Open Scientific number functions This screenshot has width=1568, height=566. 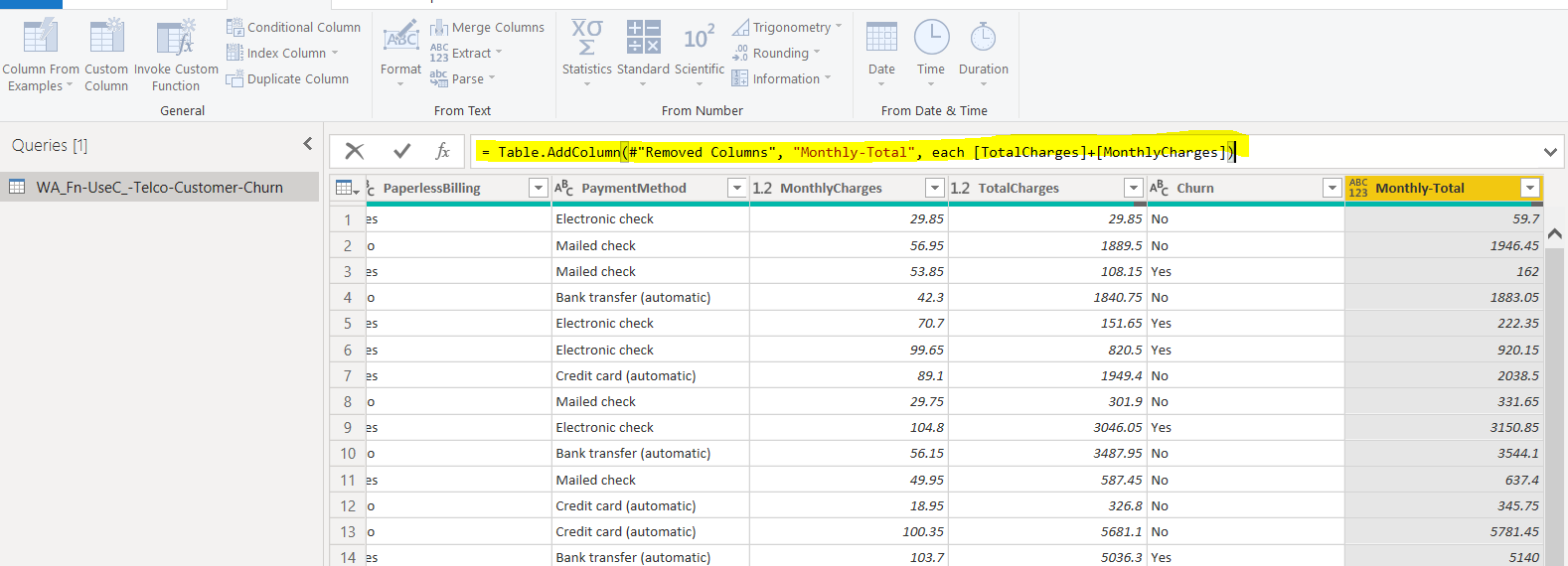point(699,40)
